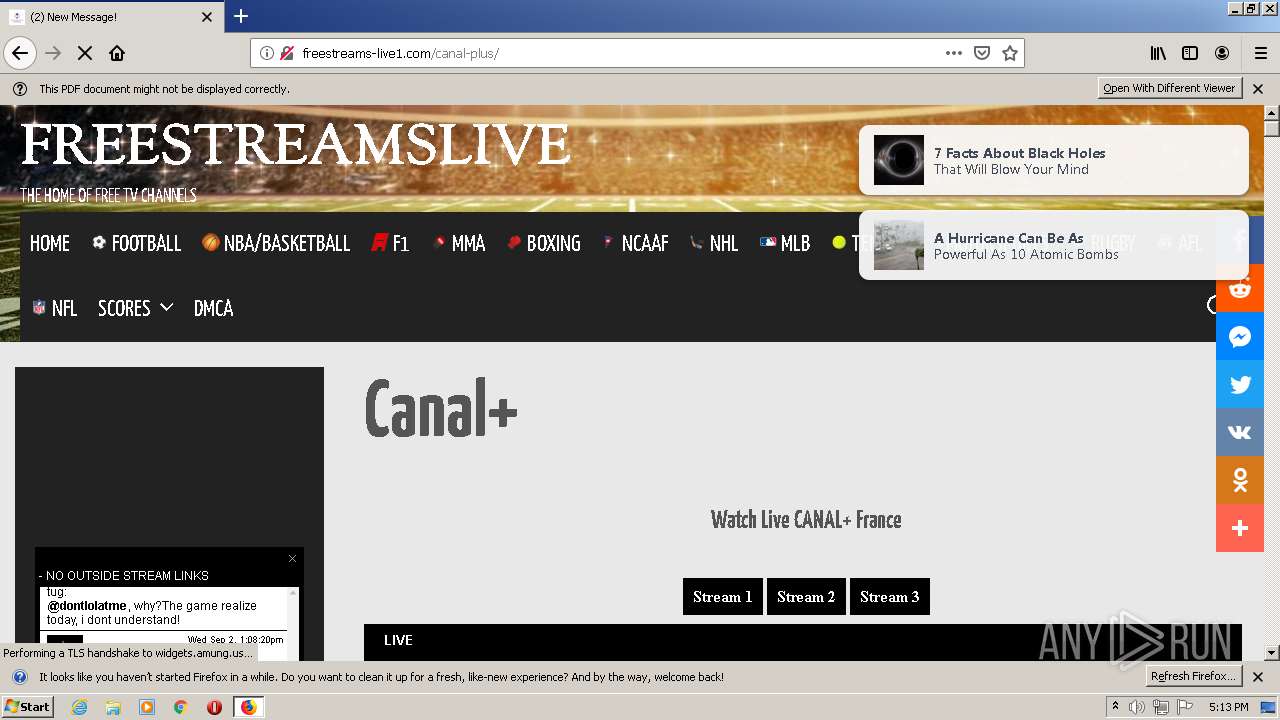
Task: Open black holes ad thumbnail
Action: pyautogui.click(x=899, y=160)
